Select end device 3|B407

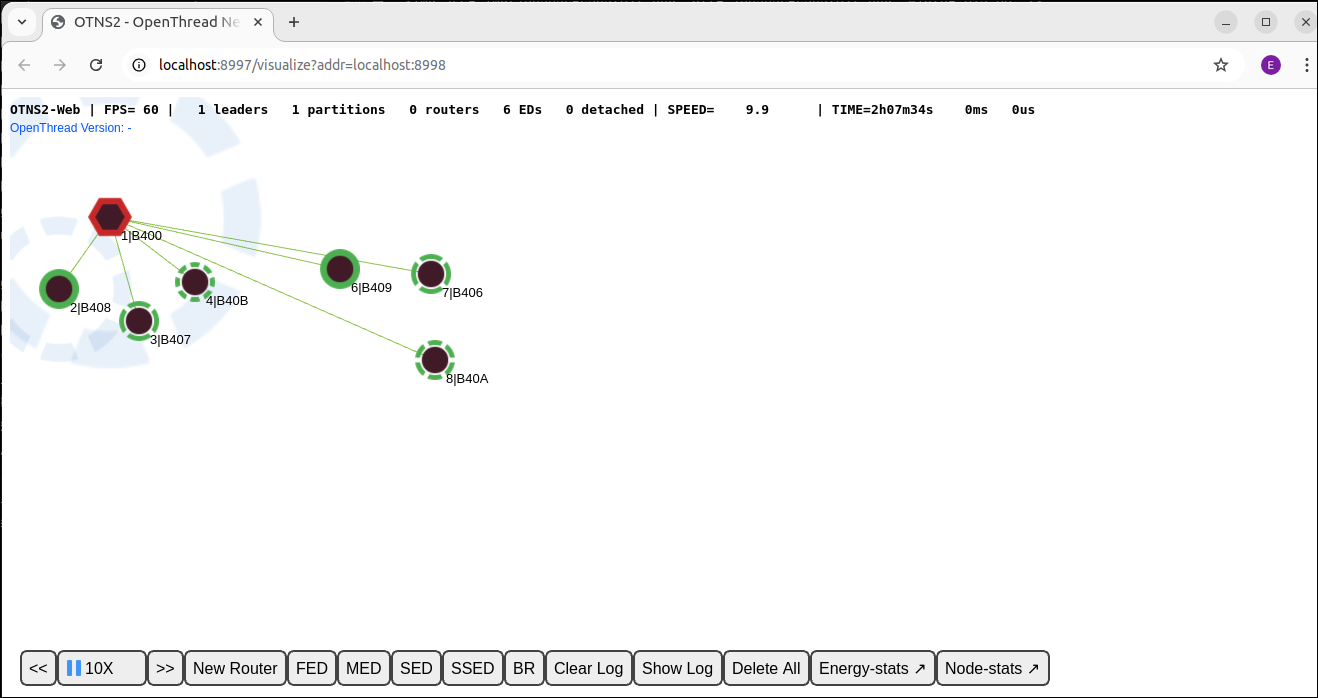click(138, 321)
